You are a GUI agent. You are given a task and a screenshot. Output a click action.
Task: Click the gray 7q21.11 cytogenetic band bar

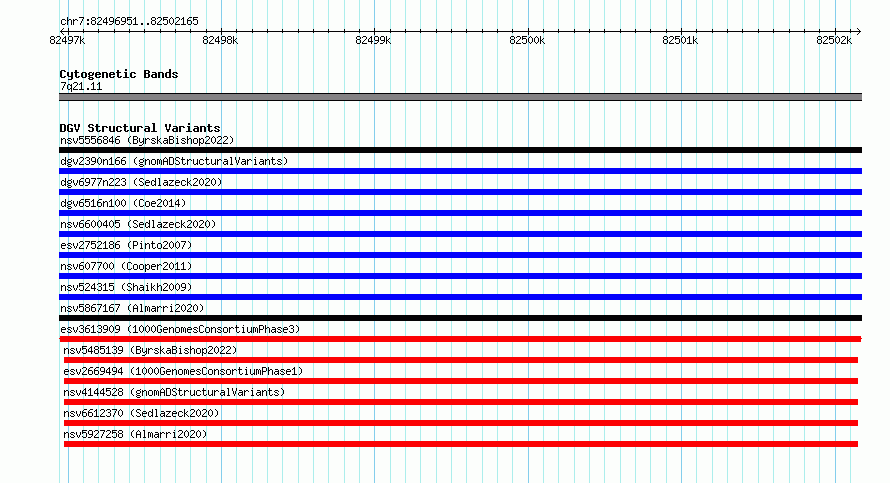pos(460,97)
